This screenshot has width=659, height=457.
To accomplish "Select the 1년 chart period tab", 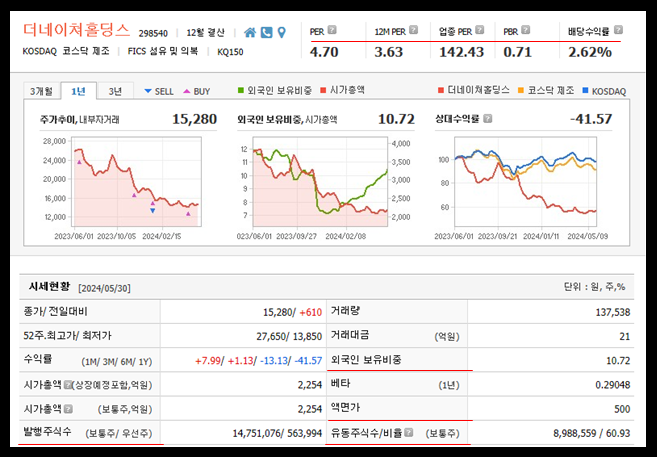I will pyautogui.click(x=79, y=91).
